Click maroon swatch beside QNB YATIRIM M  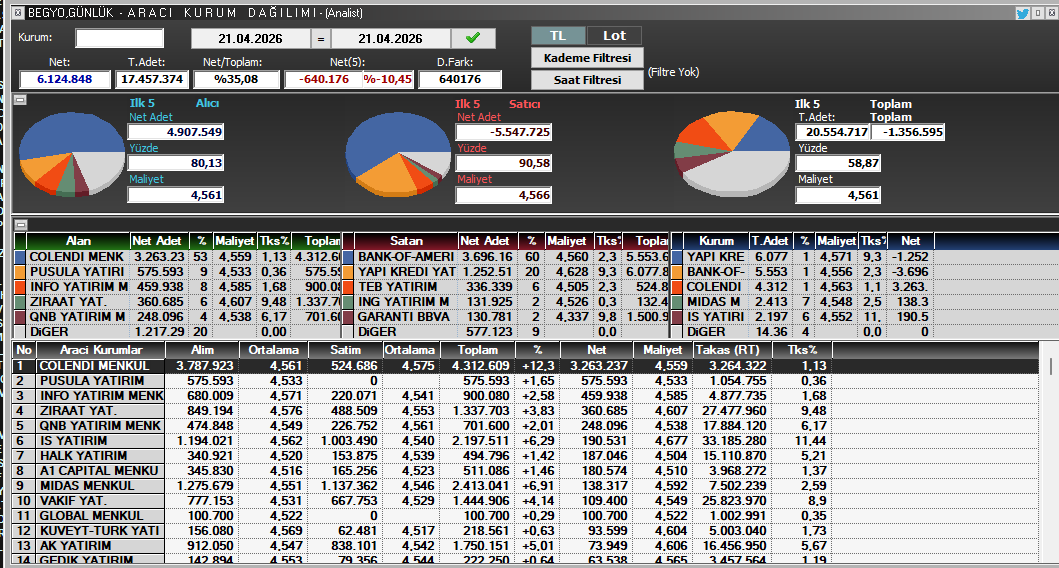[20, 316]
